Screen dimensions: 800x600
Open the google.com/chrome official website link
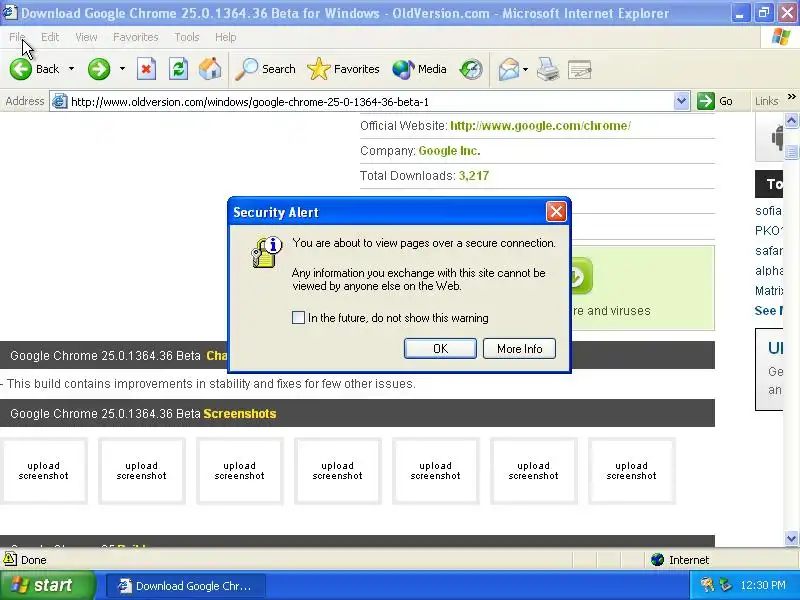(540, 126)
